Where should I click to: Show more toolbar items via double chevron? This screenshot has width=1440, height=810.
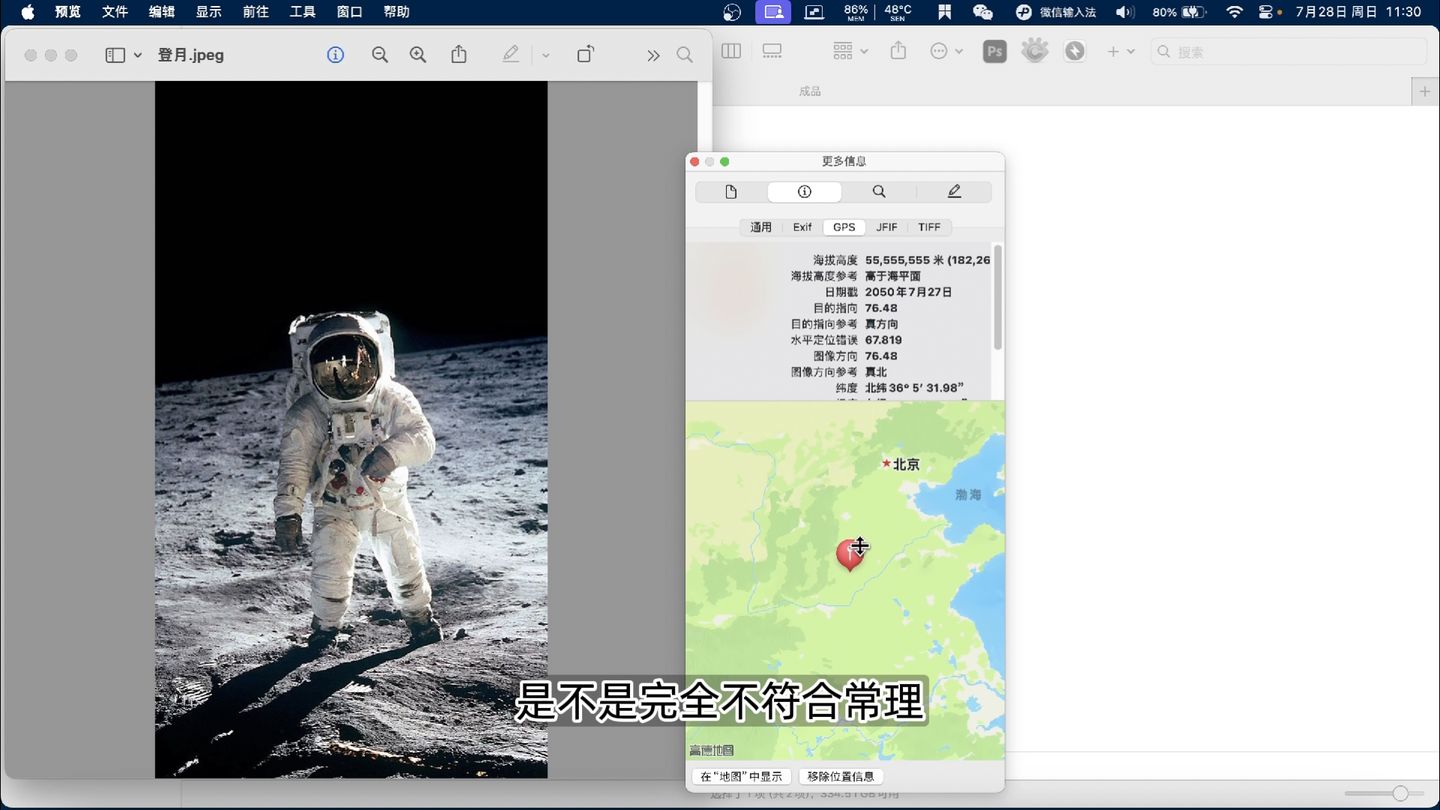click(x=653, y=55)
